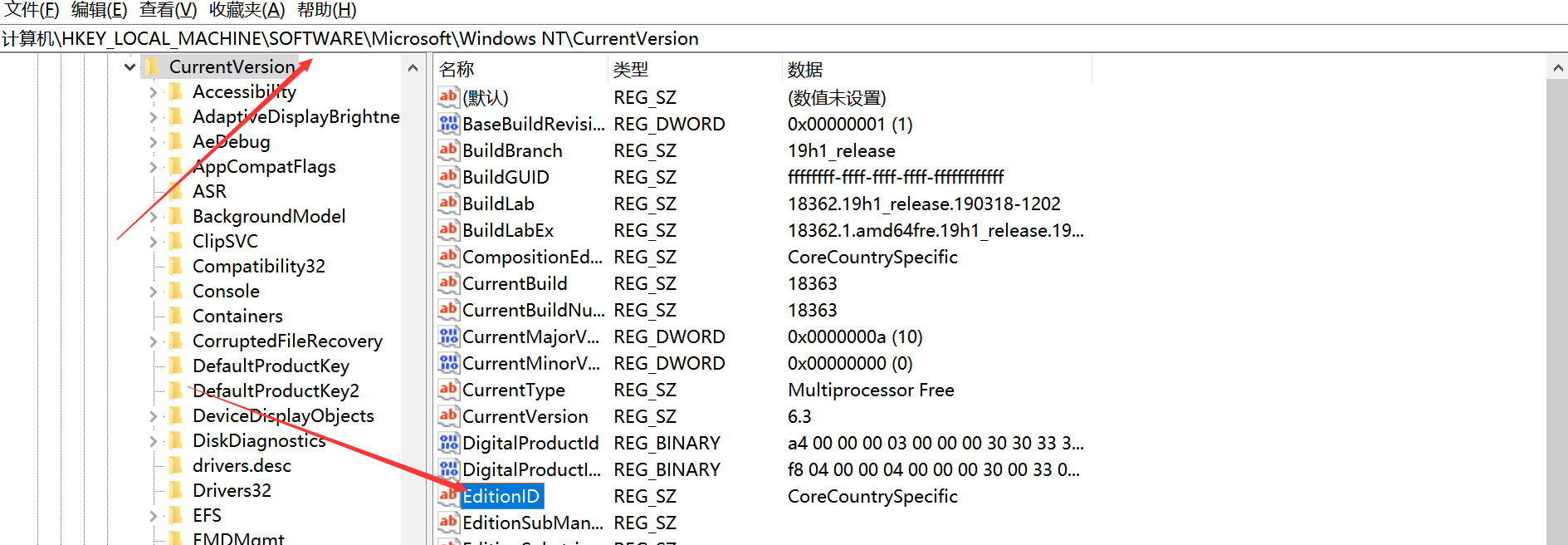Expand the ClipSVC key
The width and height of the screenshot is (1568, 545).
pos(153,242)
